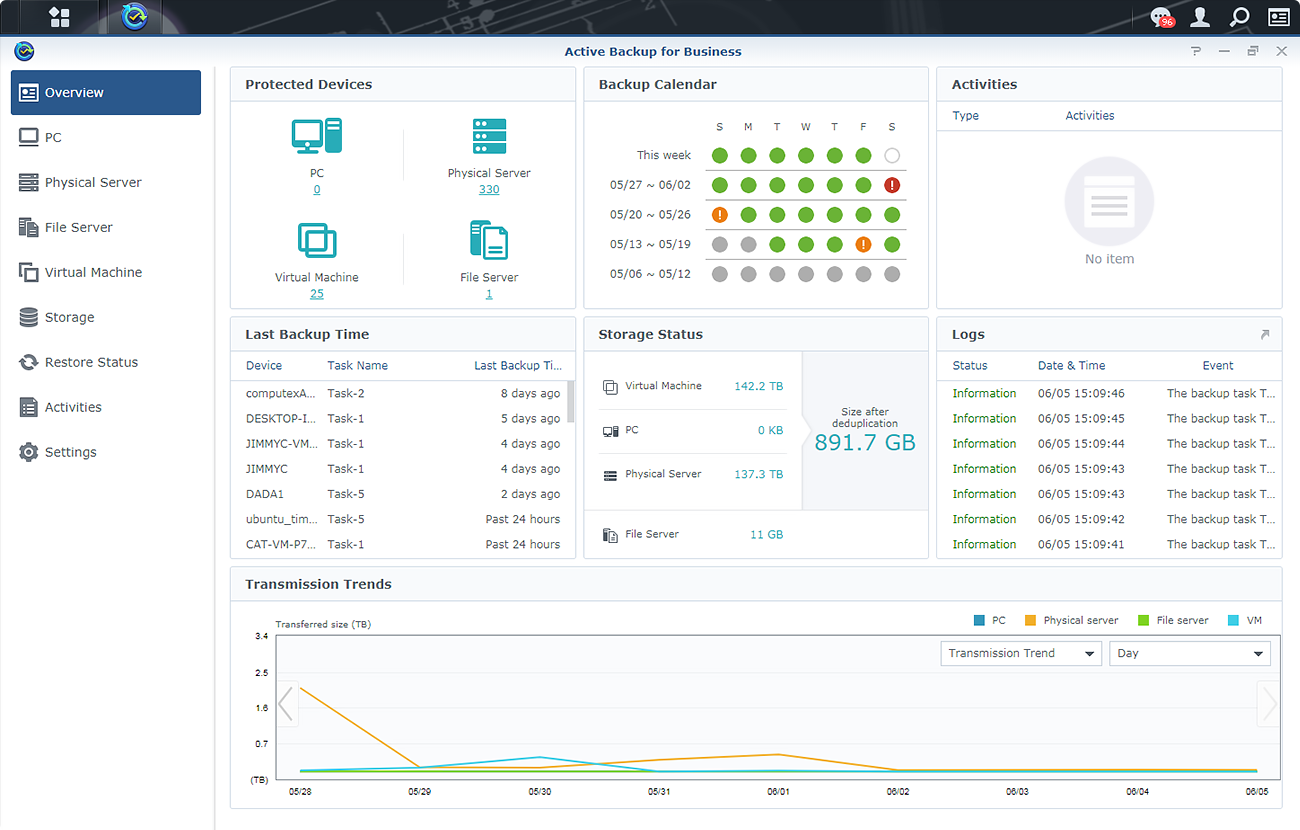Screen dimensions: 1300x830
Task: Open the user account menu in the taskbar
Action: pos(1199,17)
